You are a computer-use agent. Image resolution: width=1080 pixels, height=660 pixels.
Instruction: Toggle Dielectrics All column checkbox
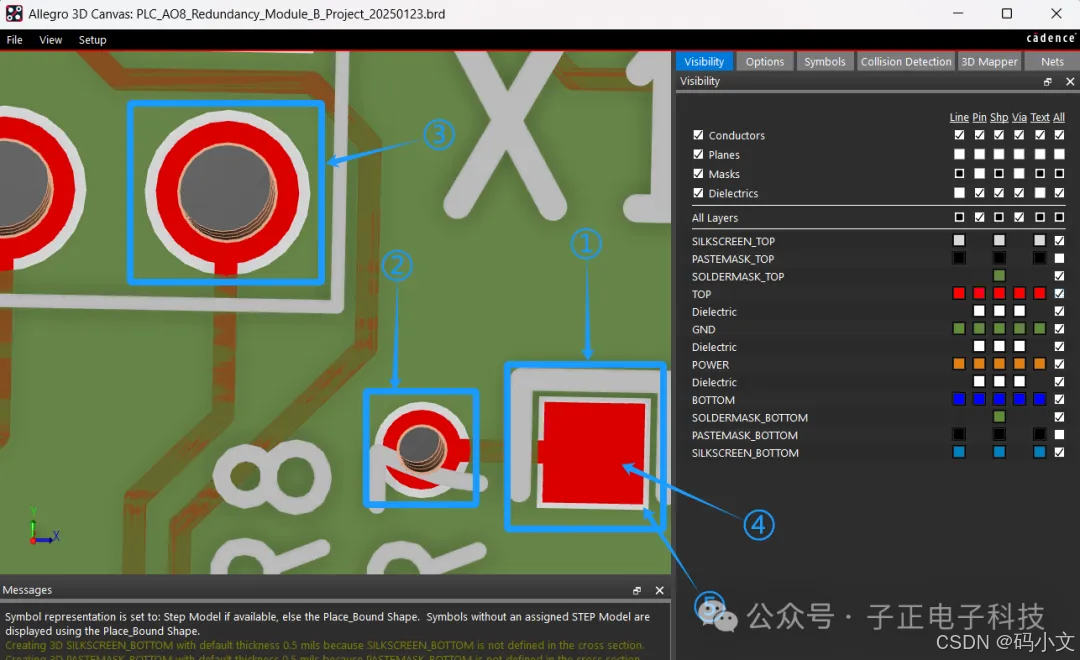click(x=1059, y=193)
